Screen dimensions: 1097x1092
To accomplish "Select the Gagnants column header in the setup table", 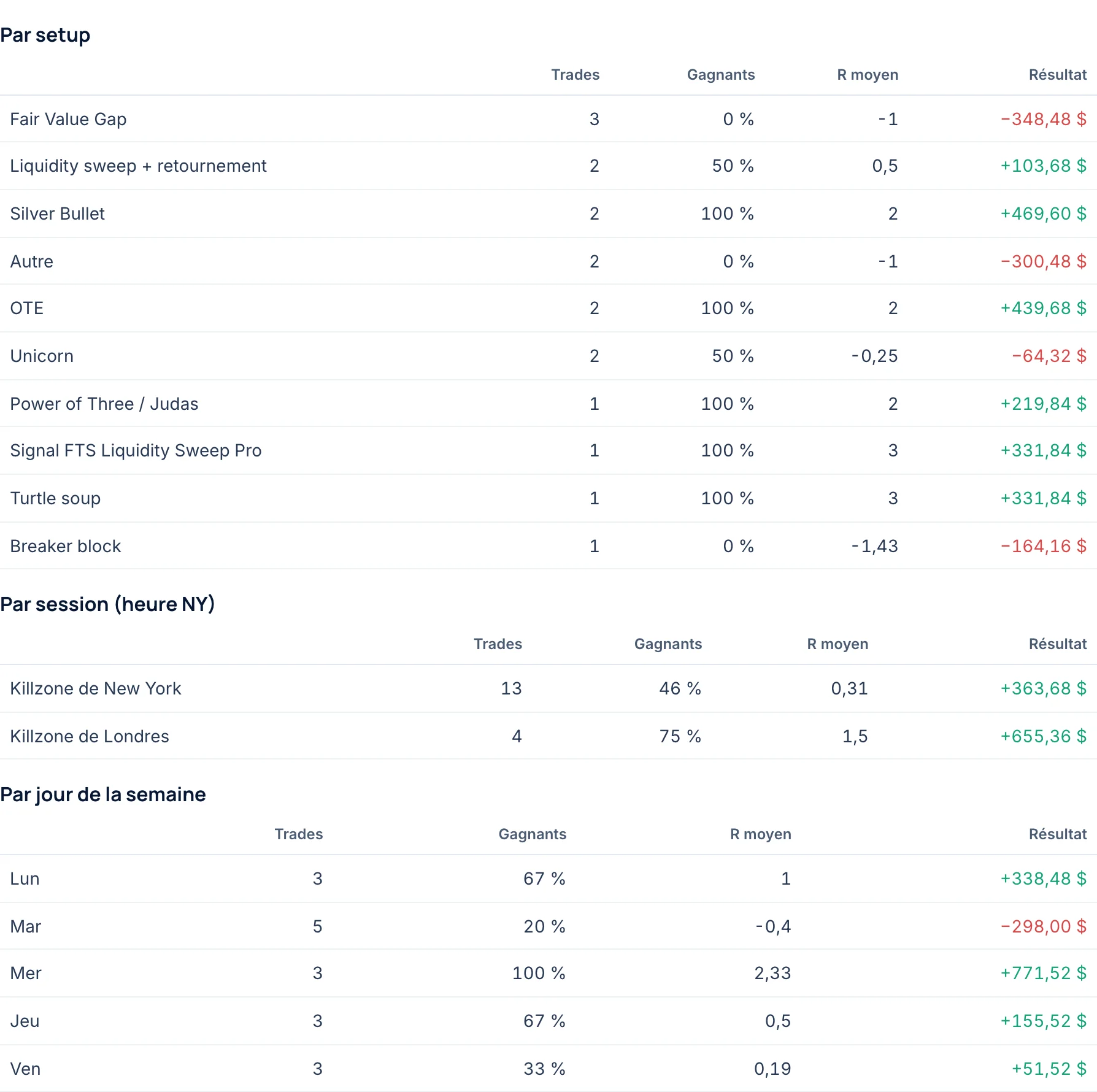I will [721, 75].
